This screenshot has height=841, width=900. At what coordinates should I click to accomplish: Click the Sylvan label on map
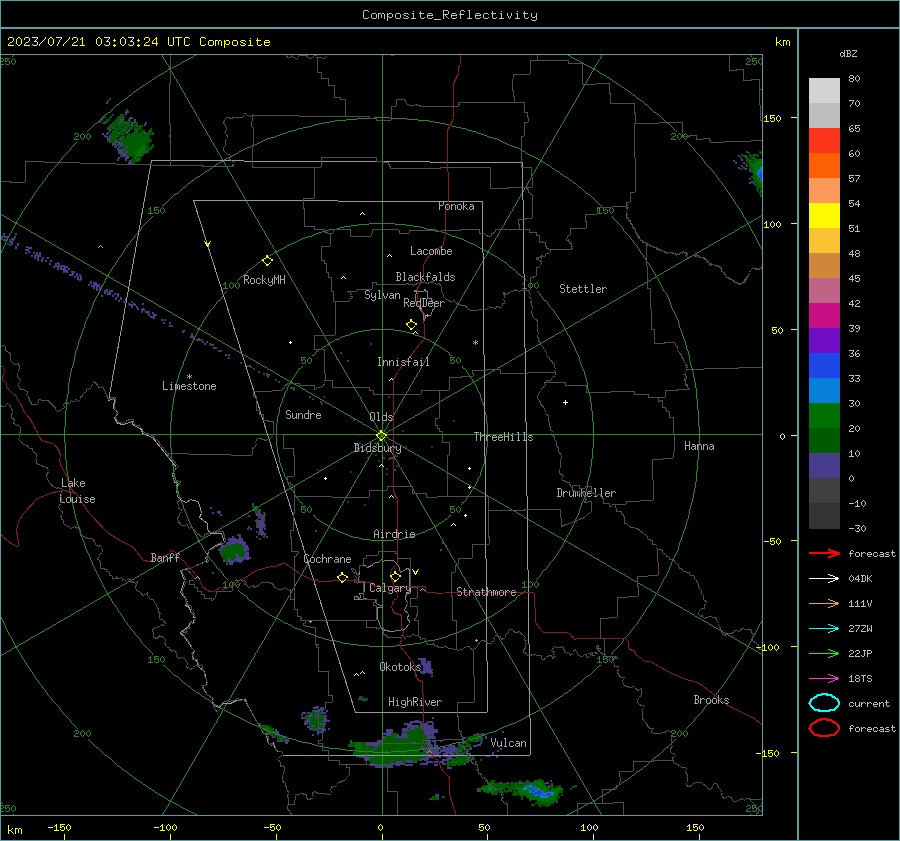[382, 295]
